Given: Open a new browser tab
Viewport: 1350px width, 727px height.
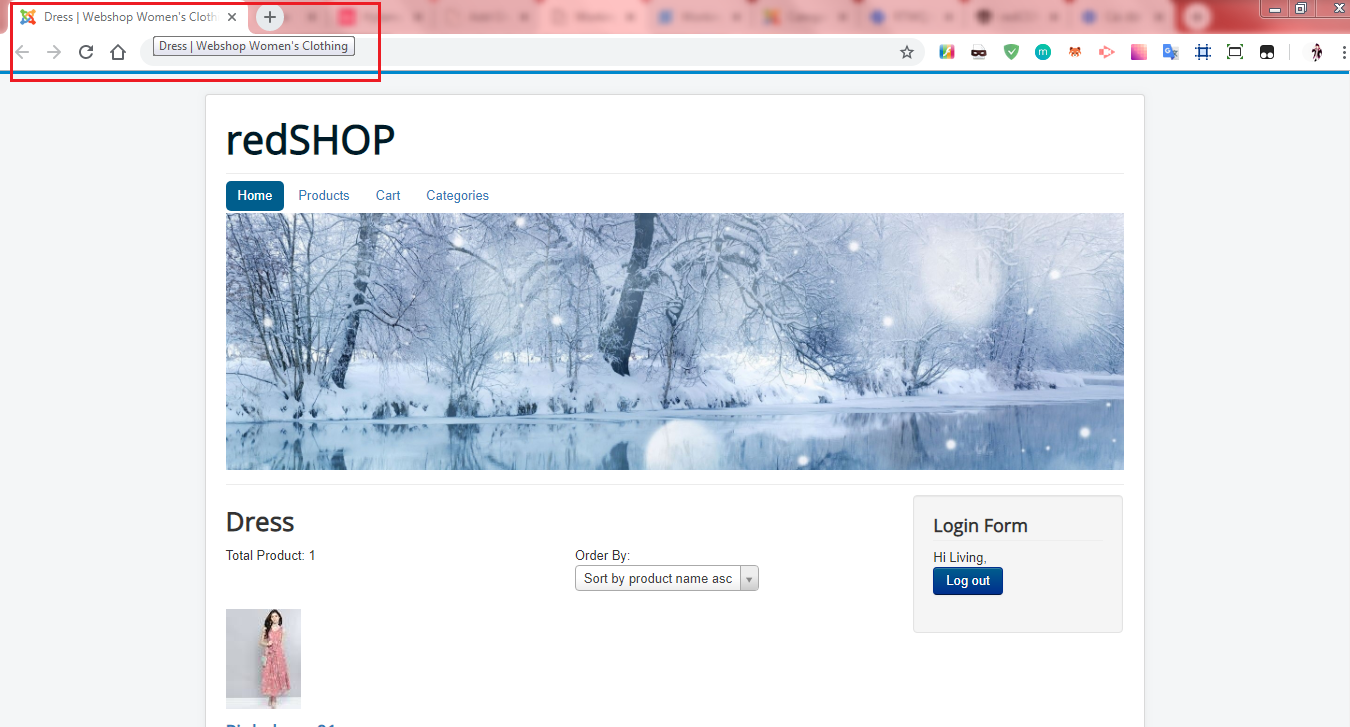Looking at the screenshot, I should (x=270, y=17).
